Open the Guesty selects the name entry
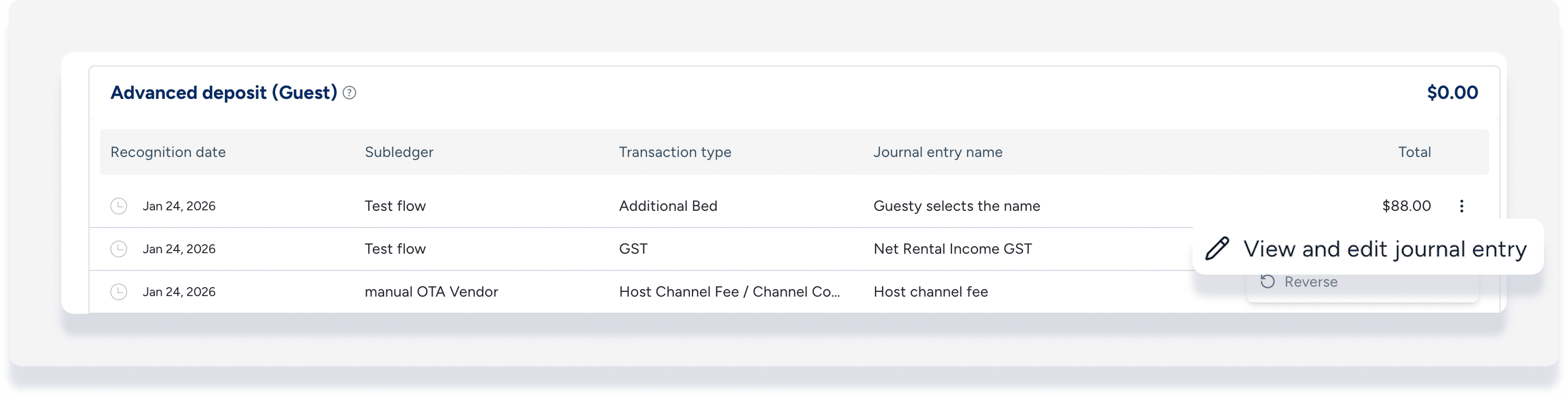The height and width of the screenshot is (397, 1568). (x=956, y=207)
